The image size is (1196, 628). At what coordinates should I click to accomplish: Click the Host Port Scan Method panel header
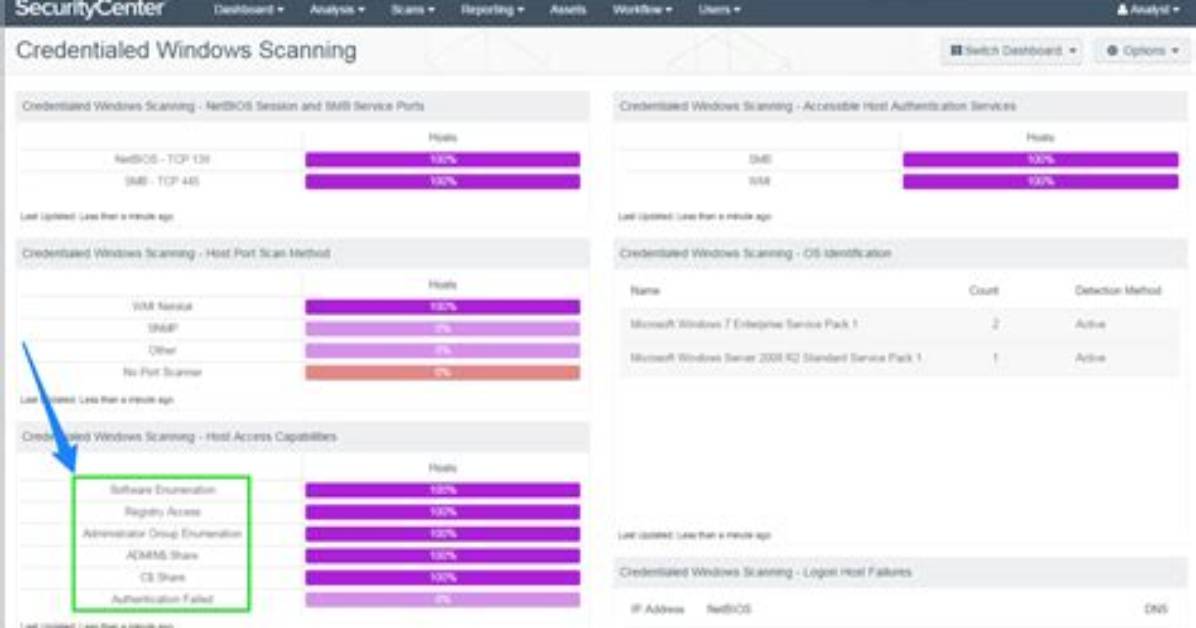(x=302, y=253)
